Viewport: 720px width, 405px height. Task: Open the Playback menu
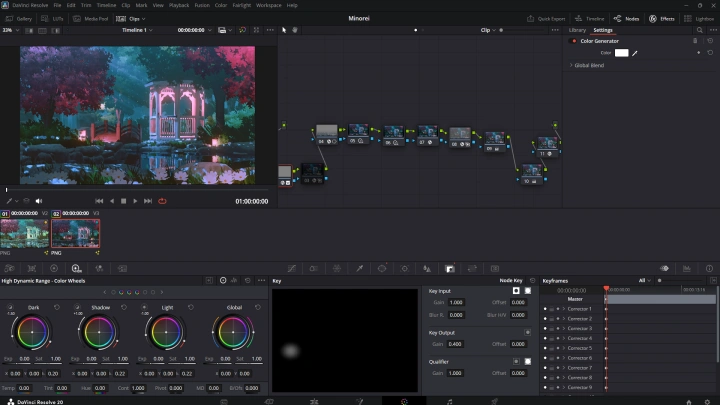tap(179, 6)
